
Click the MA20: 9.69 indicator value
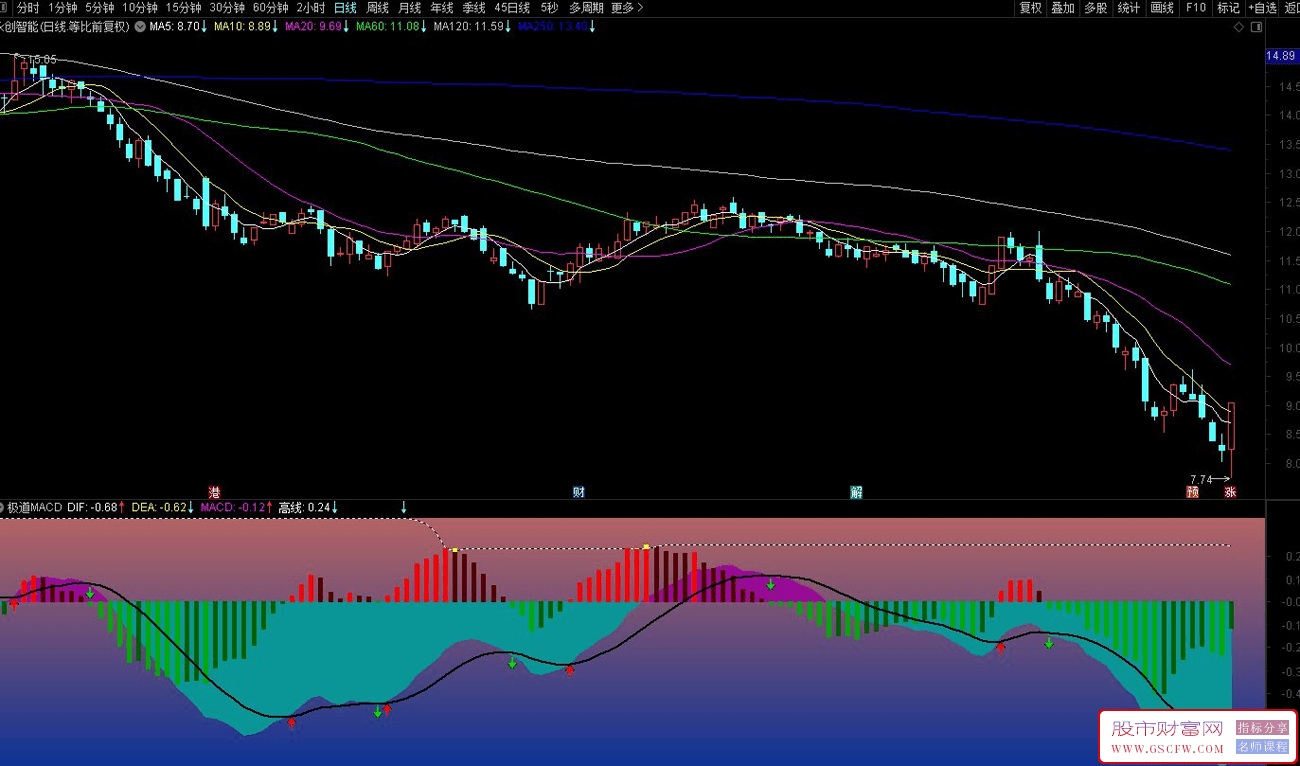tap(317, 27)
